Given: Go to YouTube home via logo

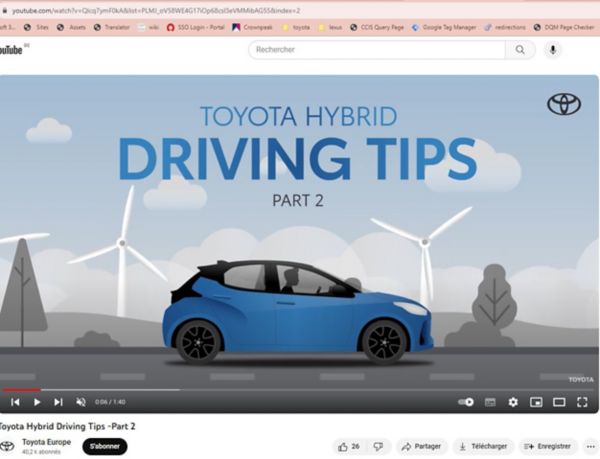Looking at the screenshot, I should [x=13, y=50].
